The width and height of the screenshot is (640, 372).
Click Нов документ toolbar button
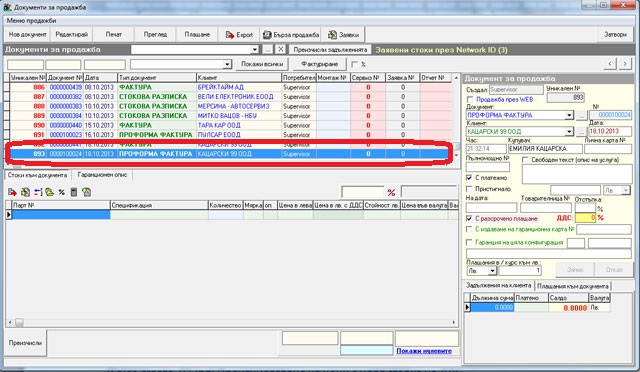(28, 35)
